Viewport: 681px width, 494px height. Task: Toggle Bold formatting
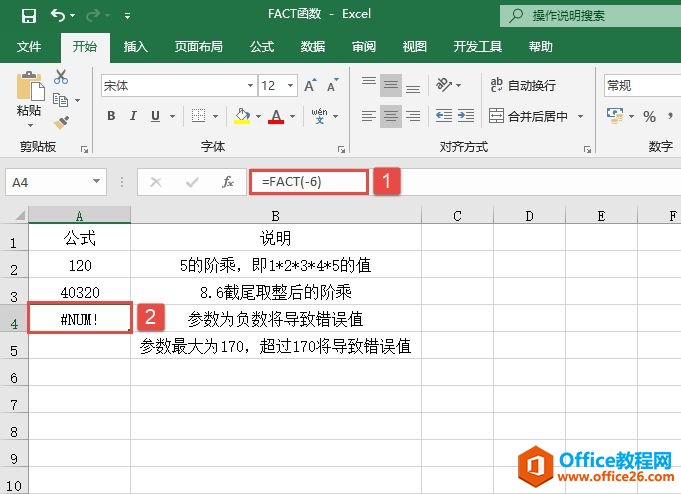[x=111, y=116]
